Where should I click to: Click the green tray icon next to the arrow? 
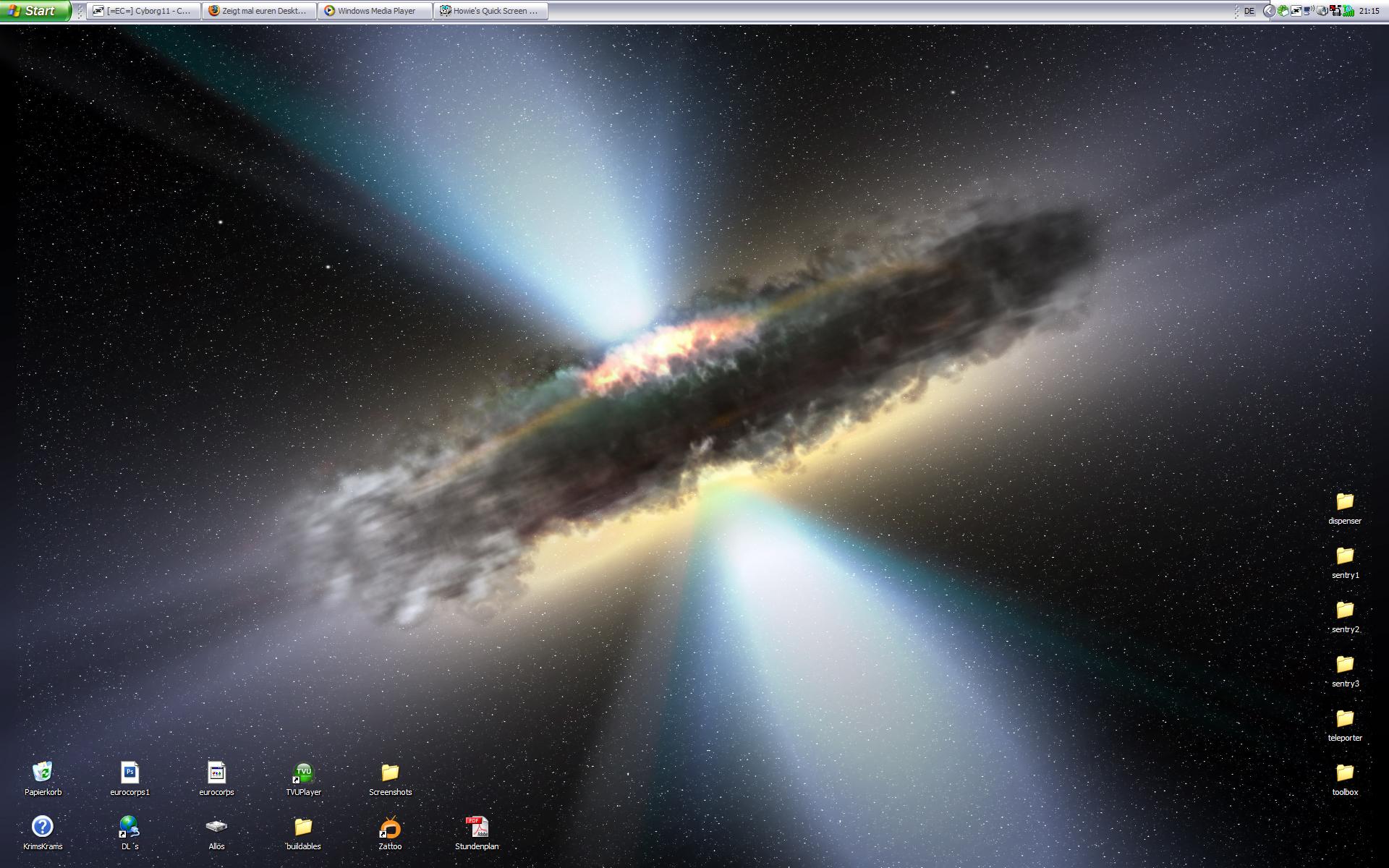click(x=1283, y=11)
